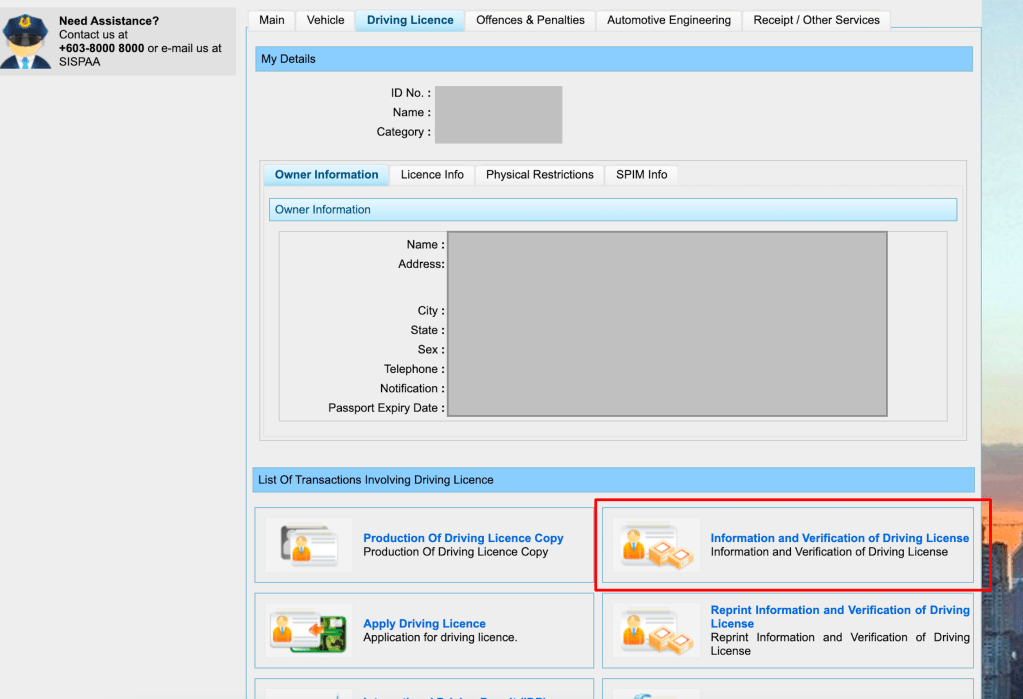Image resolution: width=1023 pixels, height=699 pixels.
Task: Click the Production Of Driving Licence Copy link
Action: (463, 538)
